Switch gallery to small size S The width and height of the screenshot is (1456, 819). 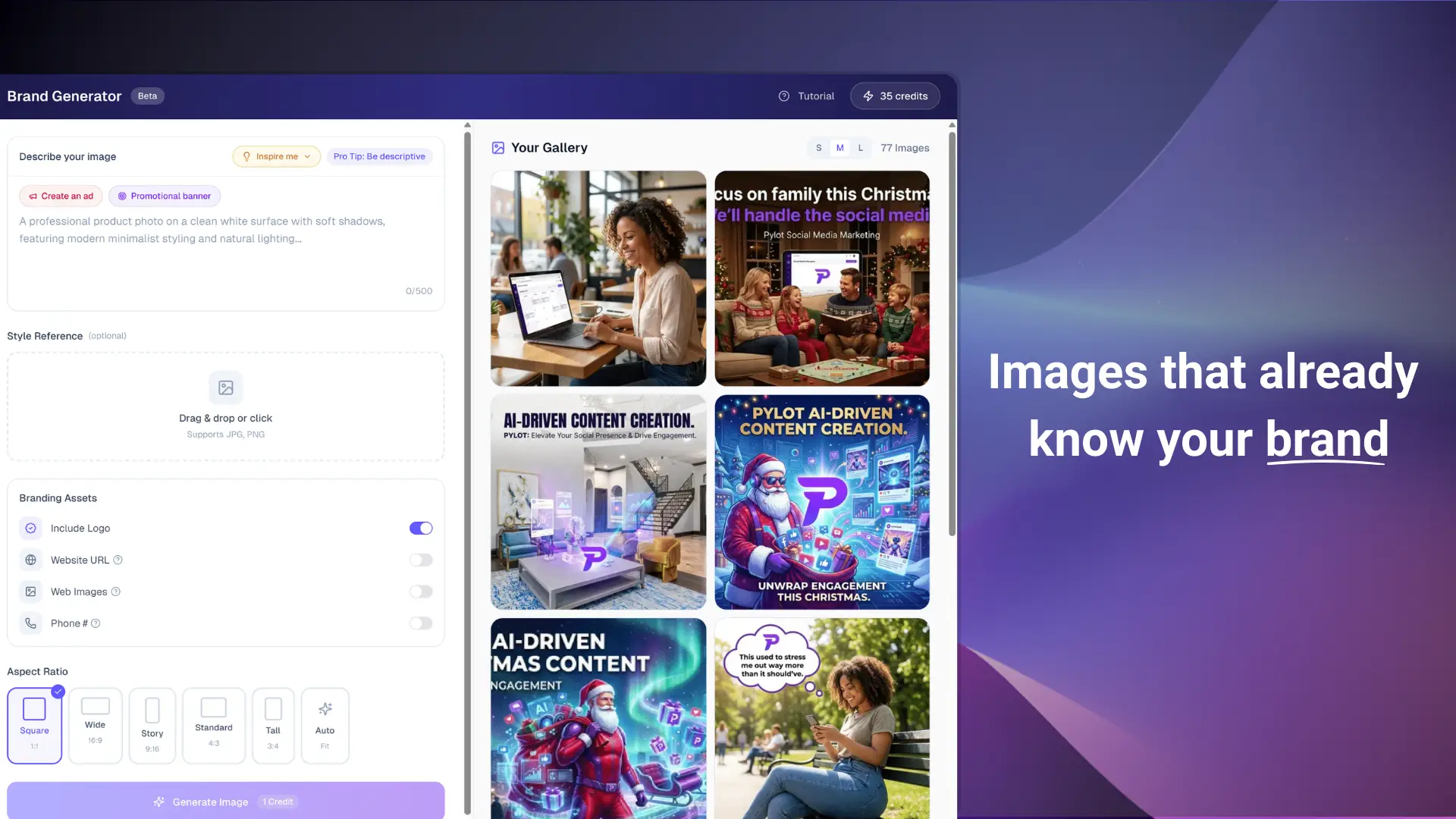pos(818,149)
